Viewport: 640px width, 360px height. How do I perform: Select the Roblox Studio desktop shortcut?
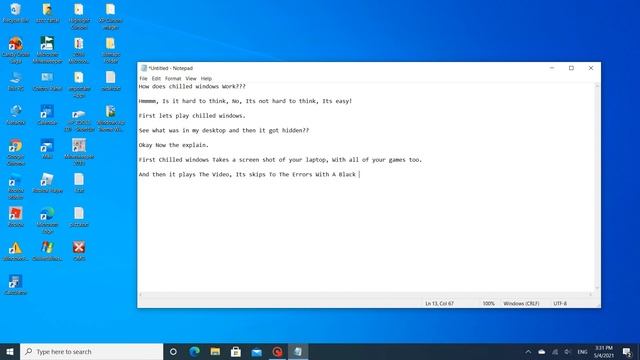point(16,186)
